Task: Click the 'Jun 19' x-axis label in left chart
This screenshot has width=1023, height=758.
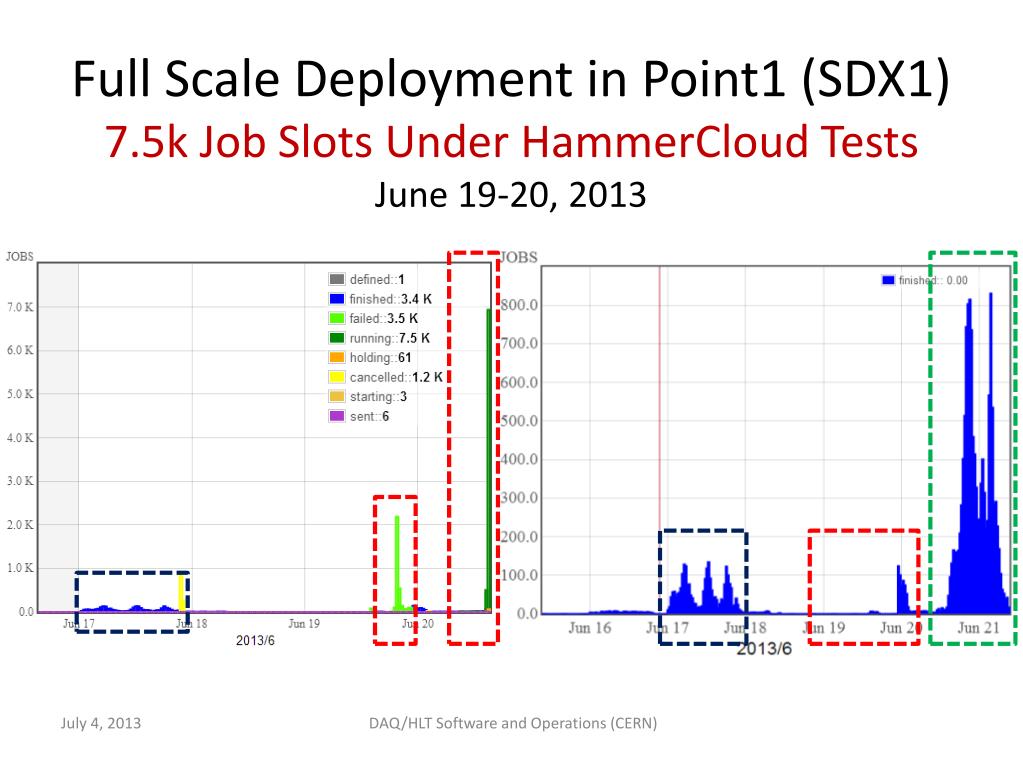Action: tap(304, 624)
